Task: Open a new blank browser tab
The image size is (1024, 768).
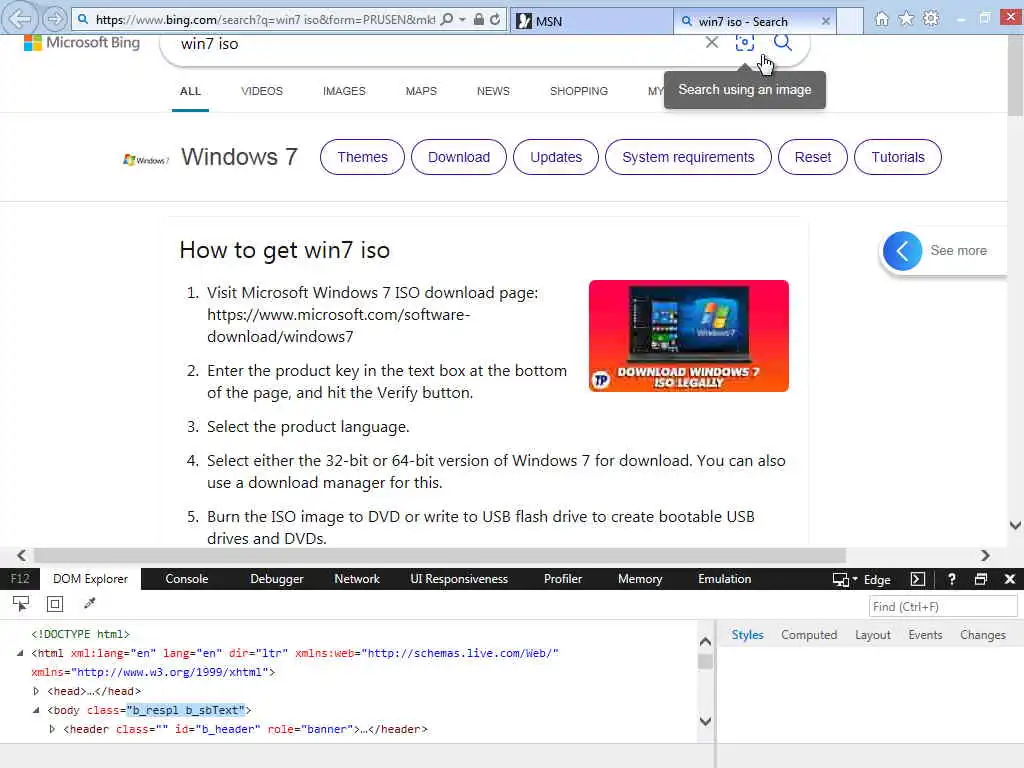Action: 850,21
